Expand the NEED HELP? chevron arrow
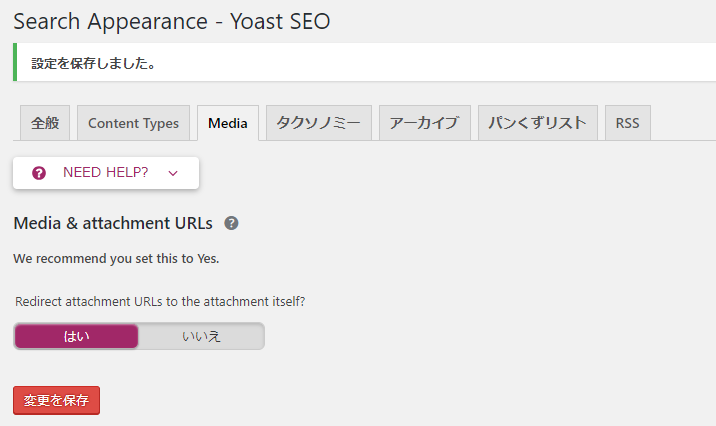Screen dimensions: 716x426 [173, 174]
